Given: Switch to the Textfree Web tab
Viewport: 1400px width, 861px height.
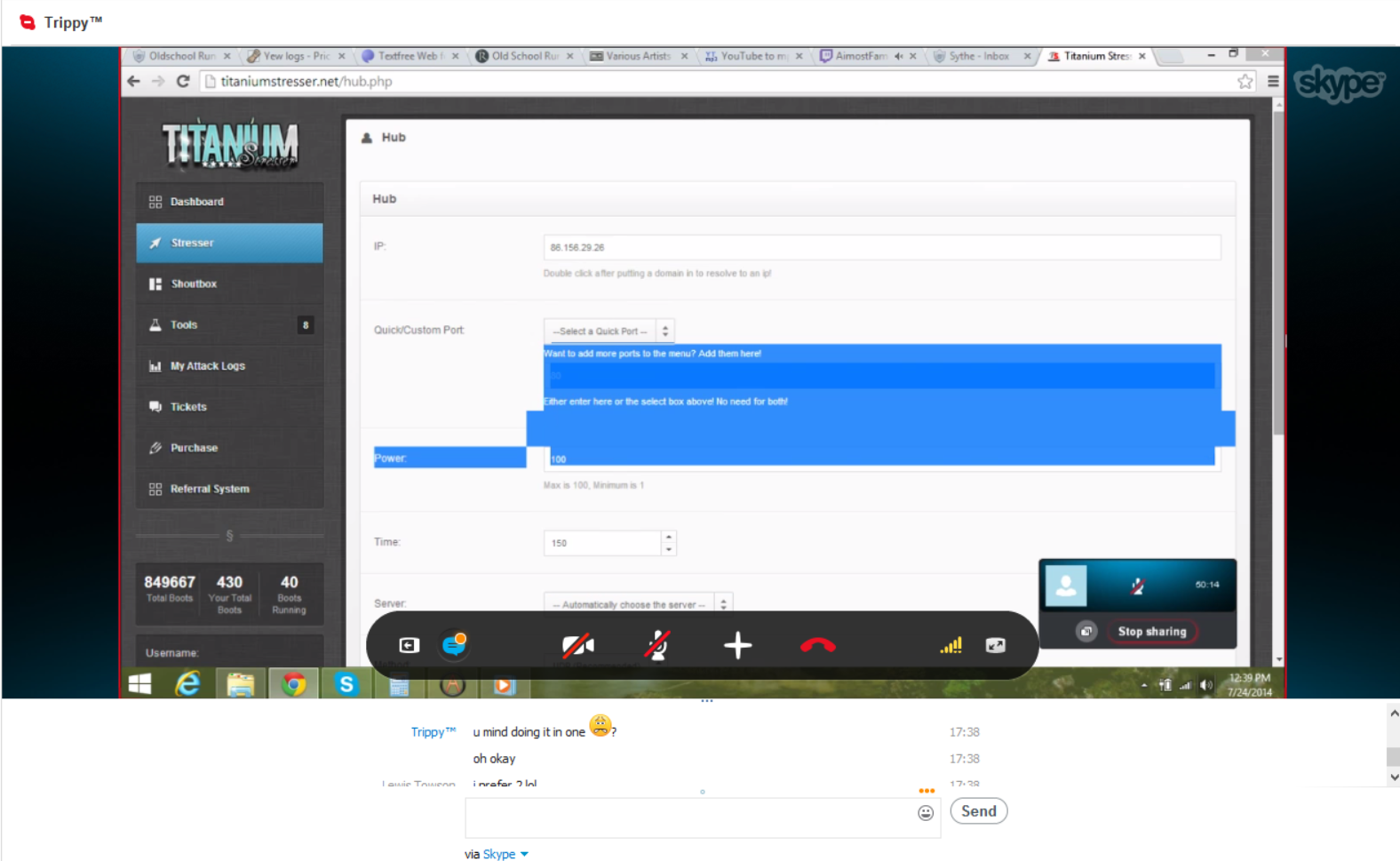Looking at the screenshot, I should 409,56.
